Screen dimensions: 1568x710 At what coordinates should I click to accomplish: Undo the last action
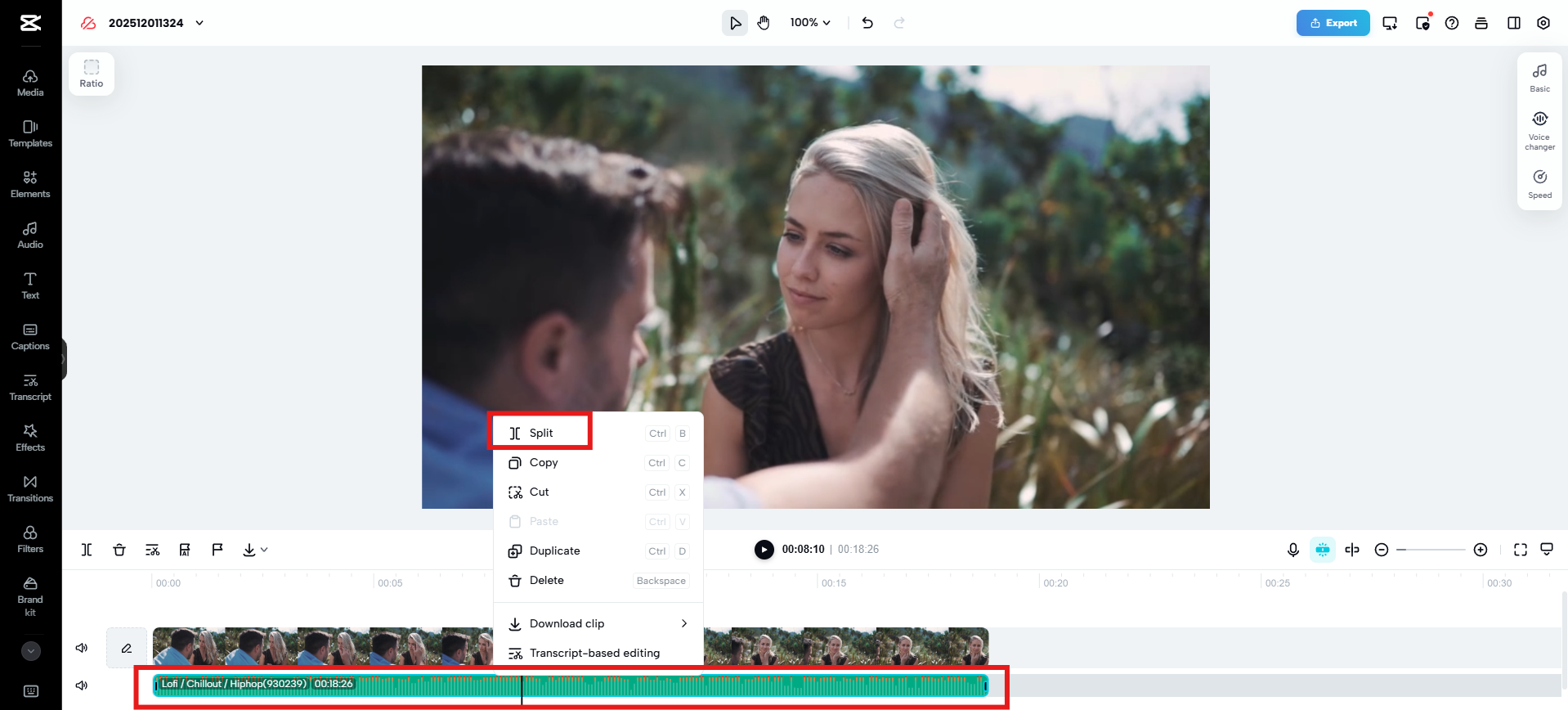pyautogui.click(x=867, y=23)
